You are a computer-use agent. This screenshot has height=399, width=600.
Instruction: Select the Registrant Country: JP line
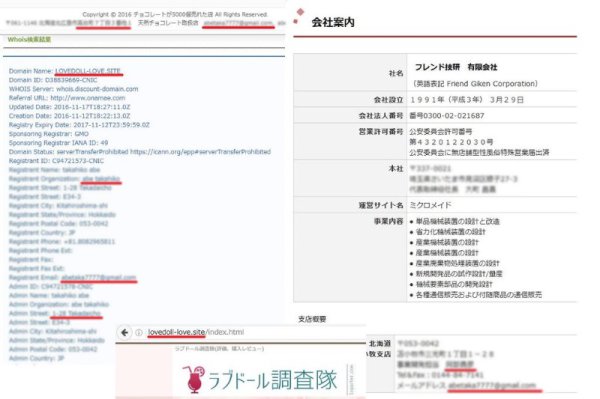42,233
